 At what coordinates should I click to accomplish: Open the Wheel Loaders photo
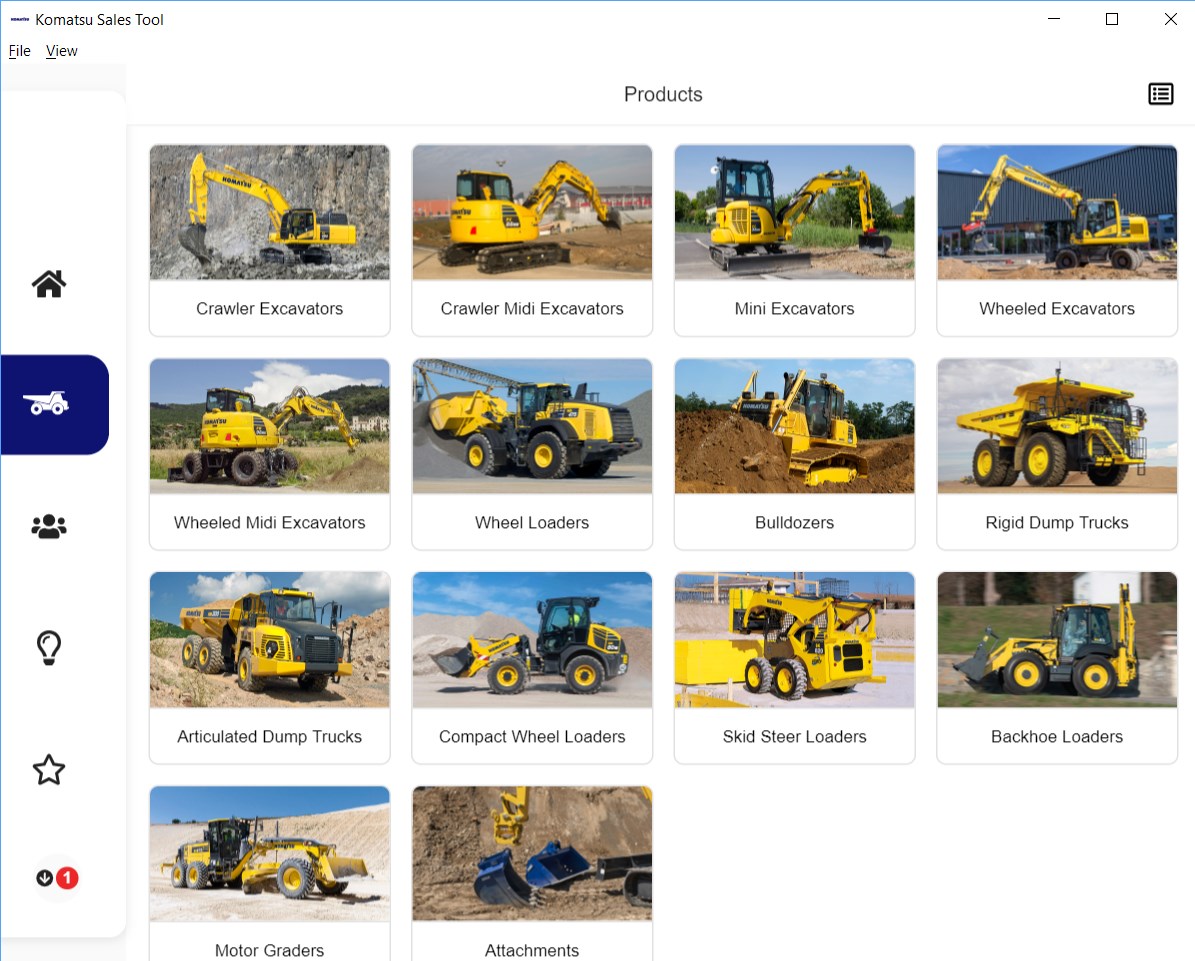532,426
